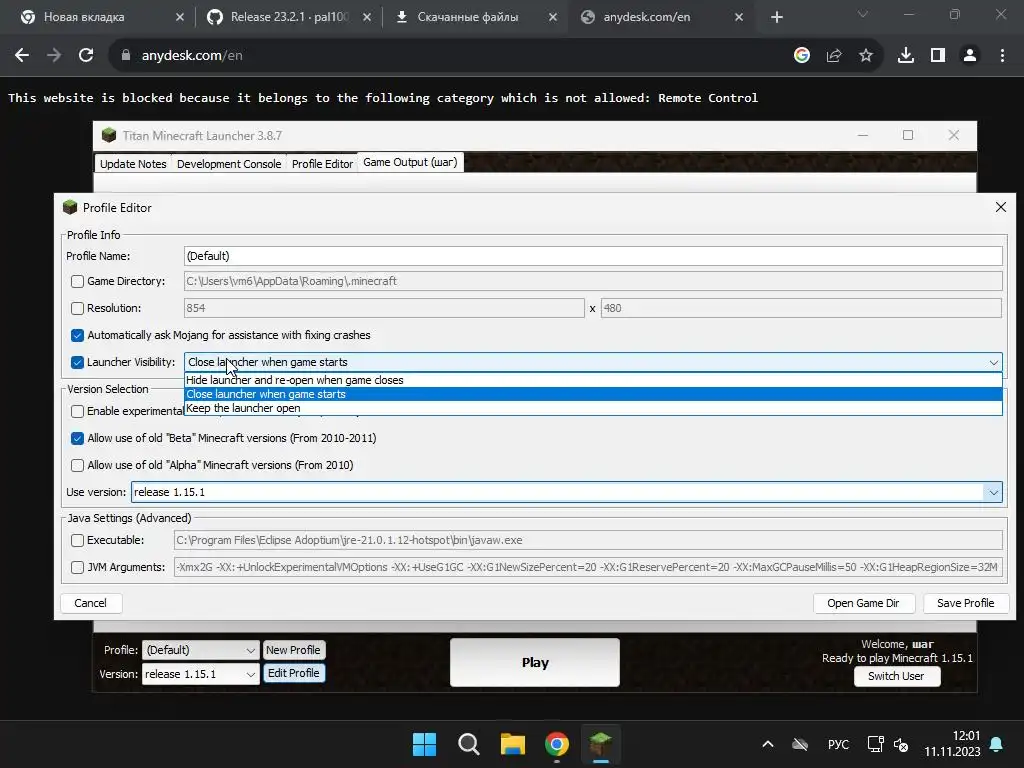Open Chrome downloads icon

click(906, 56)
